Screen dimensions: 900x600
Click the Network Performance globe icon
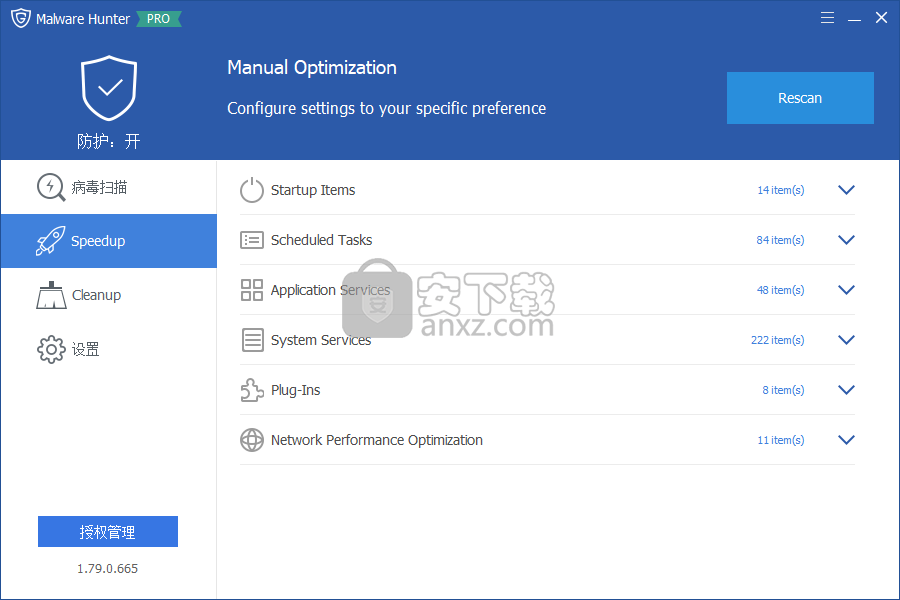coord(251,440)
